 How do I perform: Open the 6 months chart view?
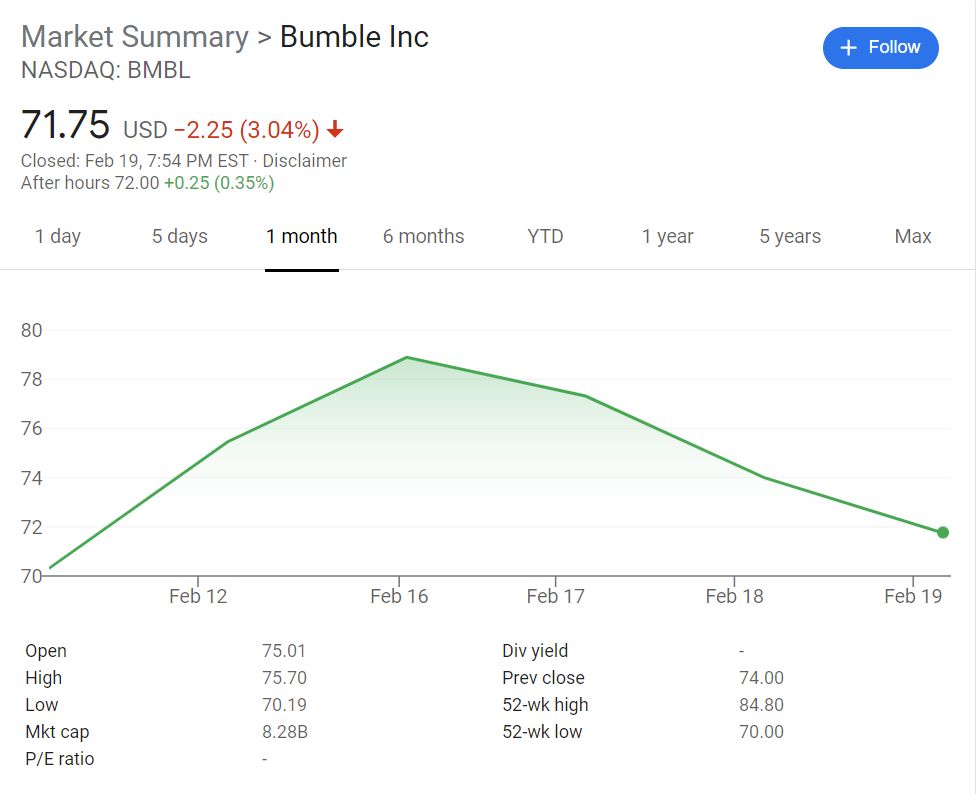pos(424,237)
